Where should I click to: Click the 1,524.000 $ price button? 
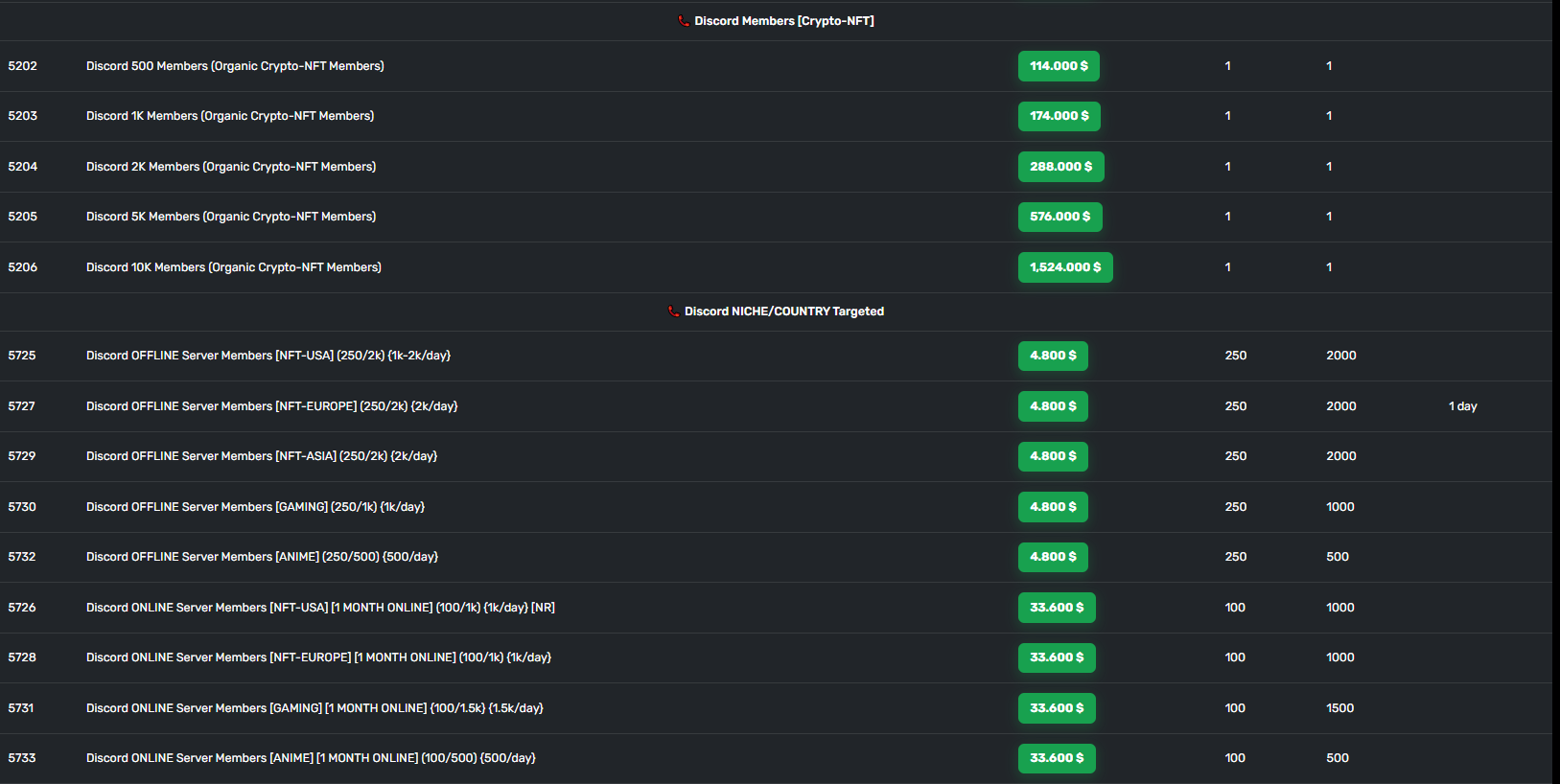pyautogui.click(x=1065, y=267)
